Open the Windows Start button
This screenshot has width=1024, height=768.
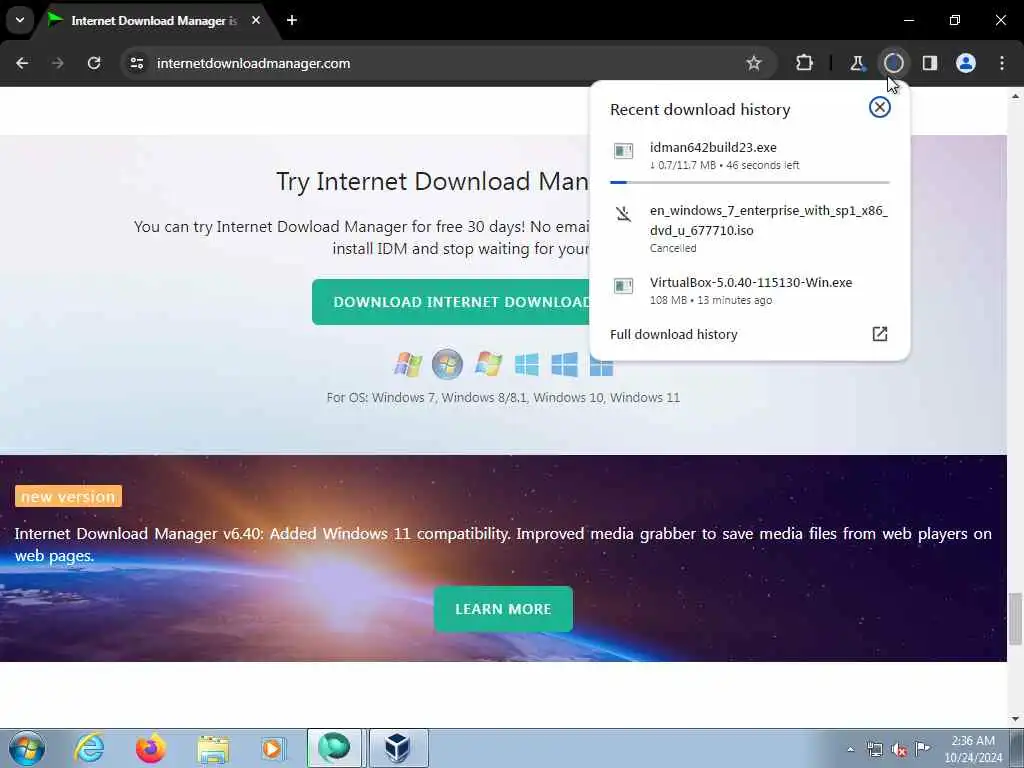coord(26,748)
